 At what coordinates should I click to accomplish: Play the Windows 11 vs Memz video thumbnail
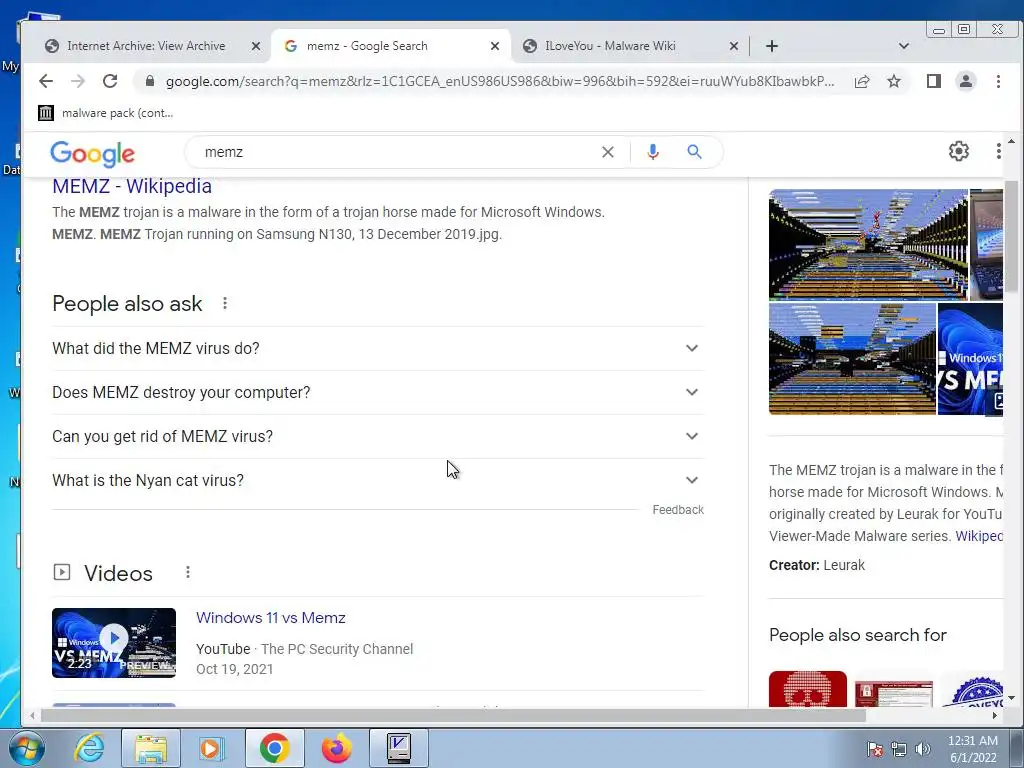tap(114, 643)
